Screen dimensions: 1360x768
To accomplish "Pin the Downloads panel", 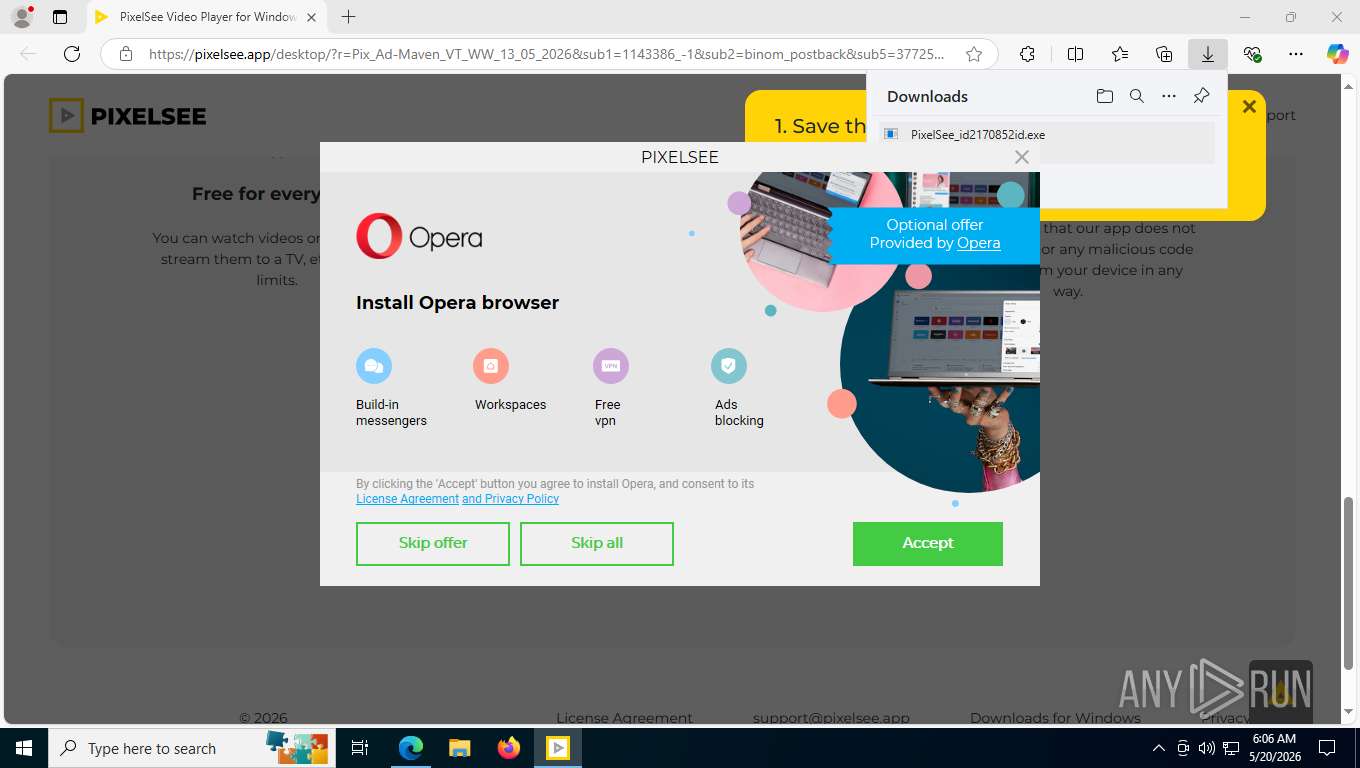I will coord(1201,96).
